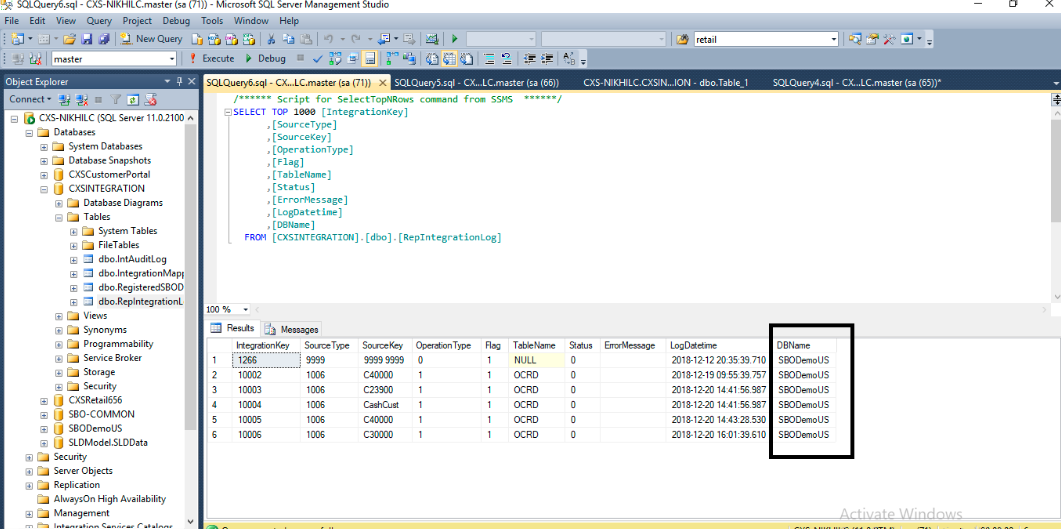Screen dimensions: 1061x529
Task: Toggle Include Client Statistics icon
Action: pos(411,59)
